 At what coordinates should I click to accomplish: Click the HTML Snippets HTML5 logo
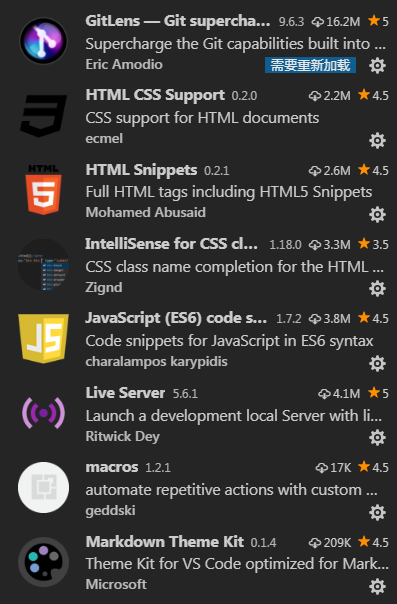click(44, 190)
